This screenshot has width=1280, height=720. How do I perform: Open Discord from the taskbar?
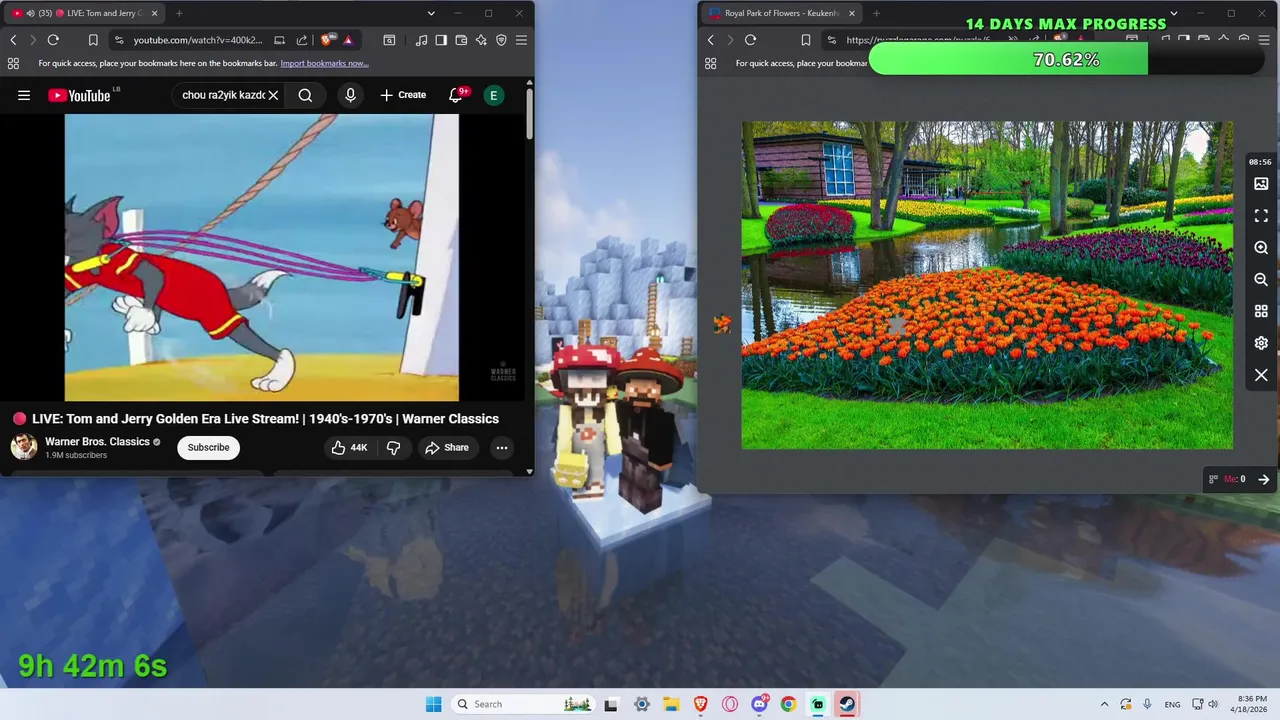[759, 704]
